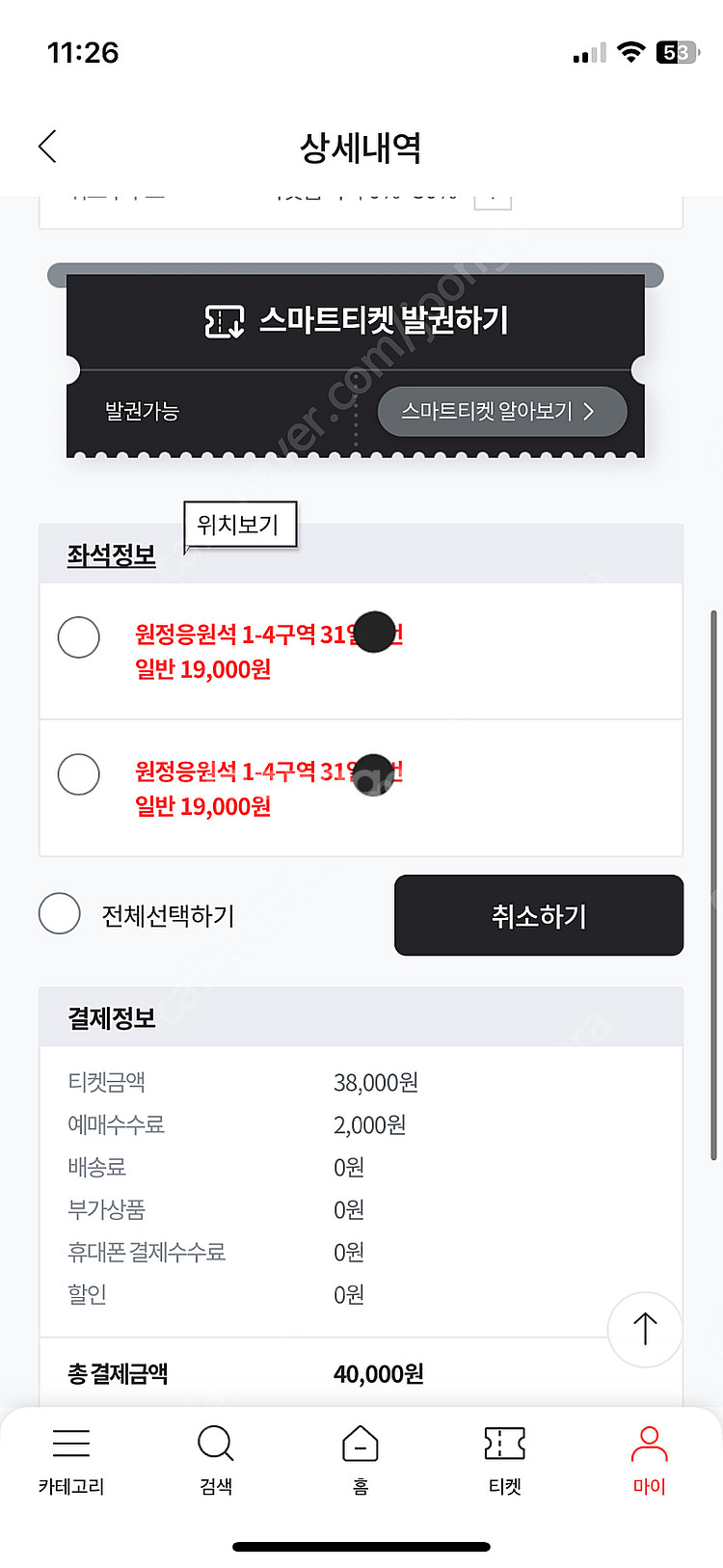Screen dimensions: 723x1568
Task: Tap the cut-off dropdown box at top
Action: 493,198
